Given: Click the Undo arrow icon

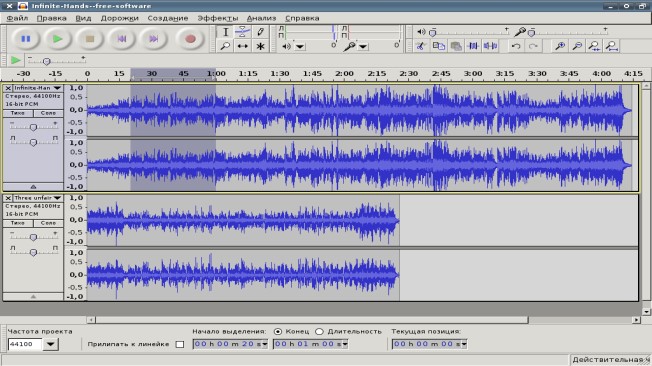Looking at the screenshot, I should pos(516,46).
